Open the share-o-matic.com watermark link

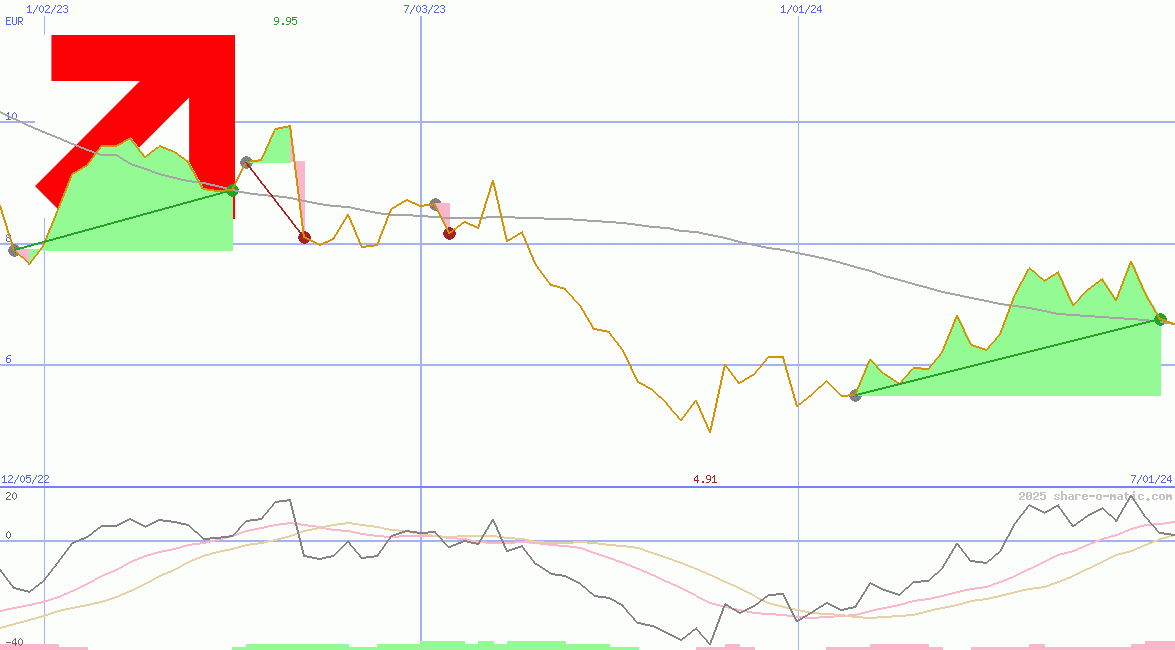(x=1095, y=496)
